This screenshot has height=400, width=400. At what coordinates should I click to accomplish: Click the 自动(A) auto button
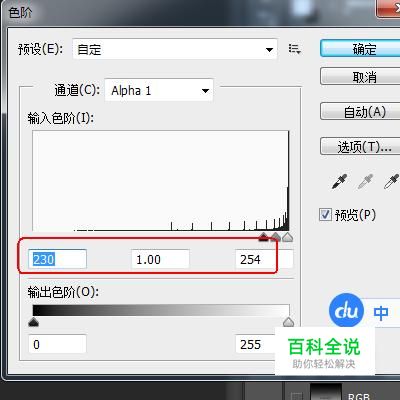360,111
